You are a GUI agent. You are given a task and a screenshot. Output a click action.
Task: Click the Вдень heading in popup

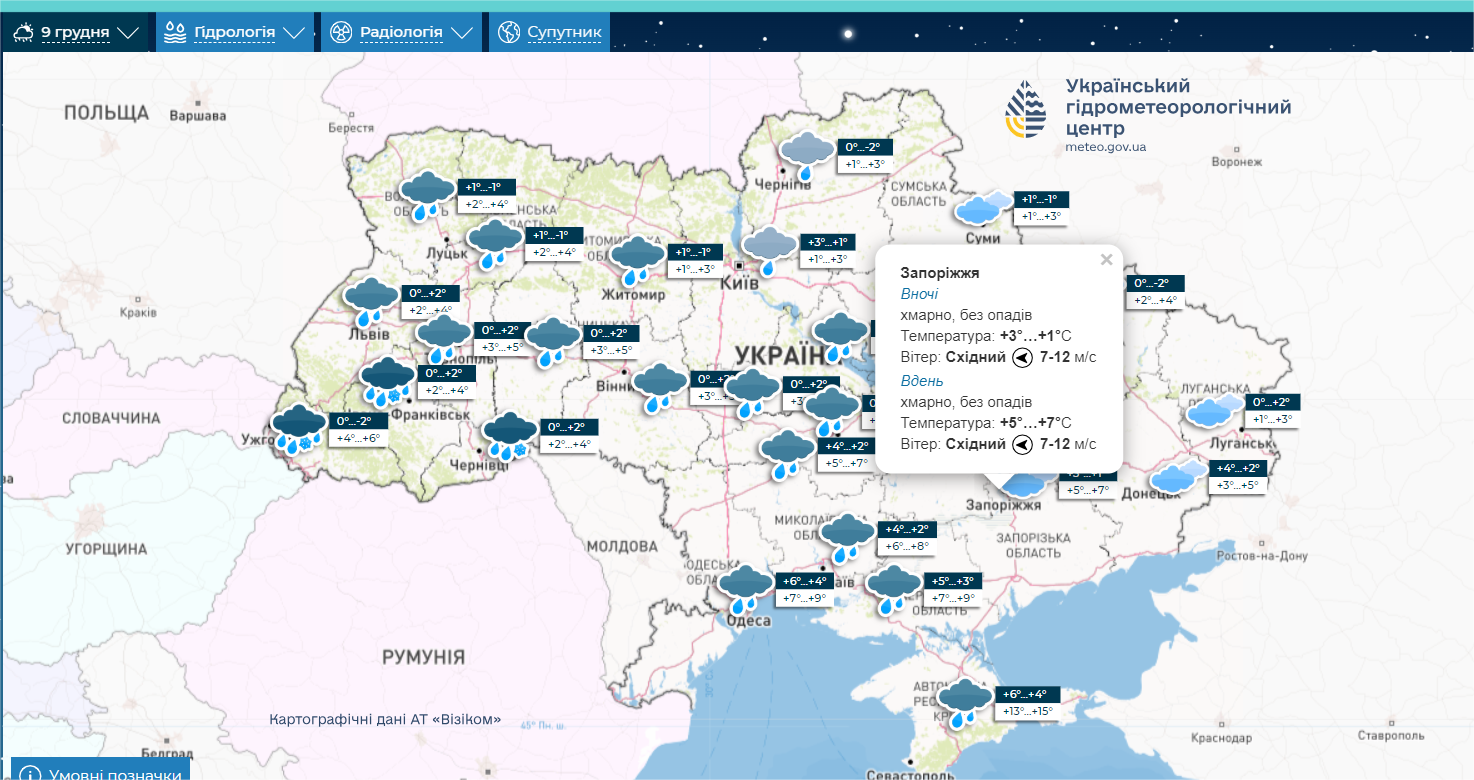922,381
